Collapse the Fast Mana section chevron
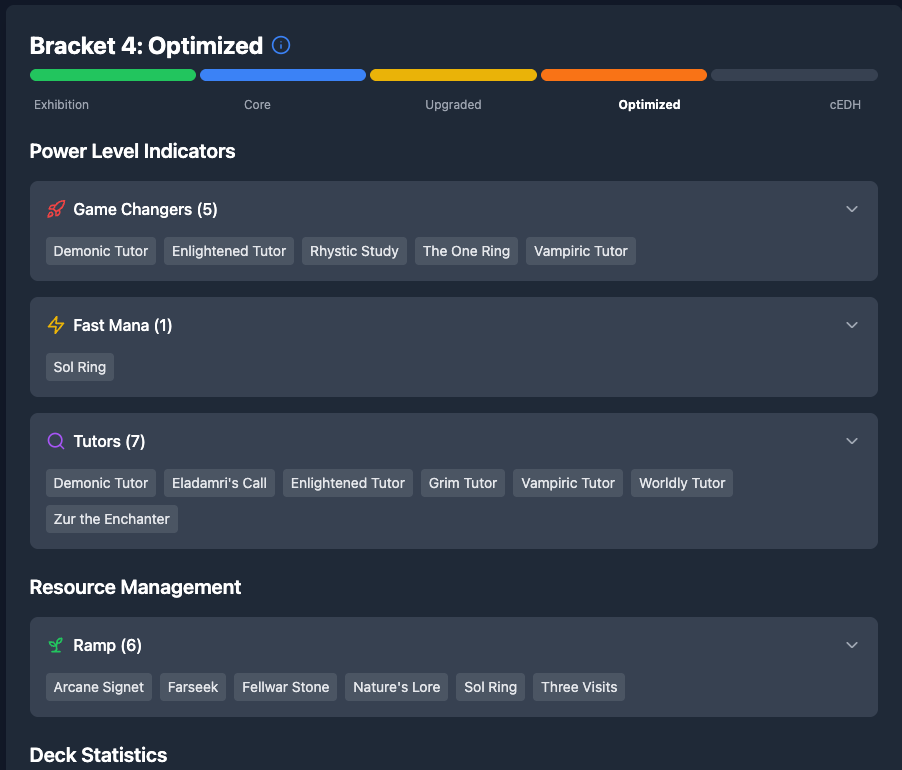The width and height of the screenshot is (902, 770). tap(852, 325)
